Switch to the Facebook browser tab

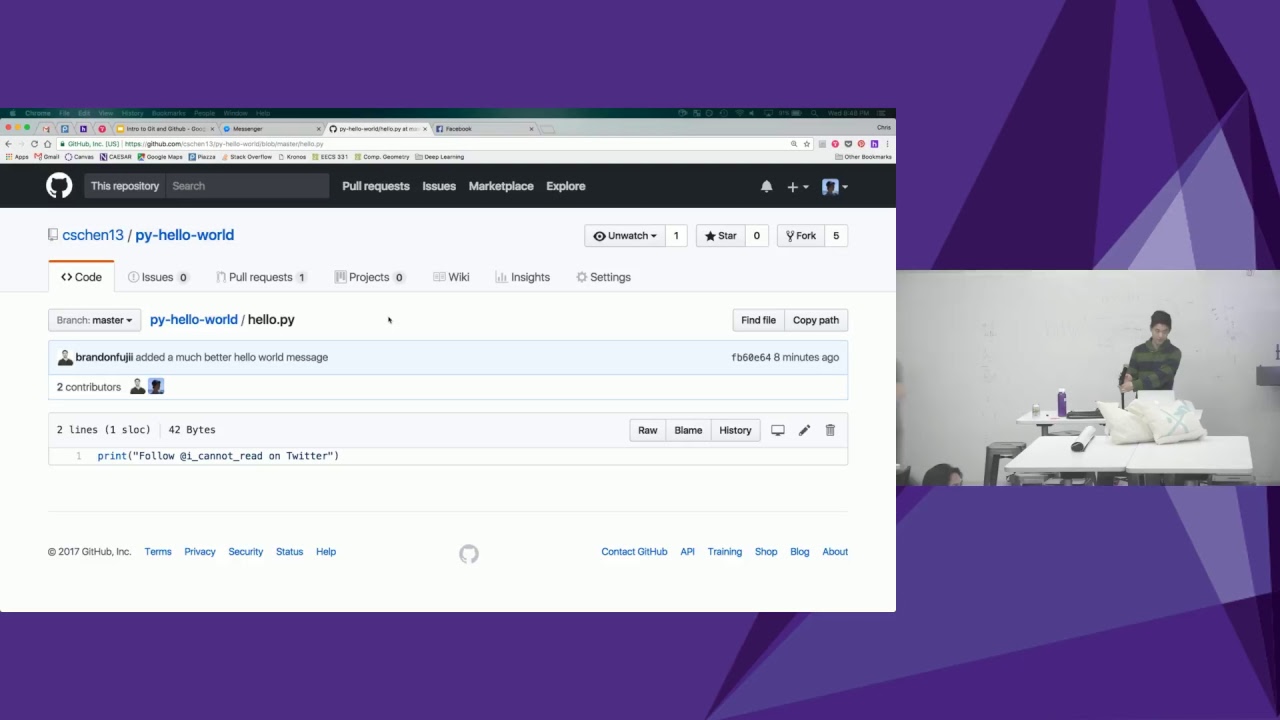[x=482, y=129]
